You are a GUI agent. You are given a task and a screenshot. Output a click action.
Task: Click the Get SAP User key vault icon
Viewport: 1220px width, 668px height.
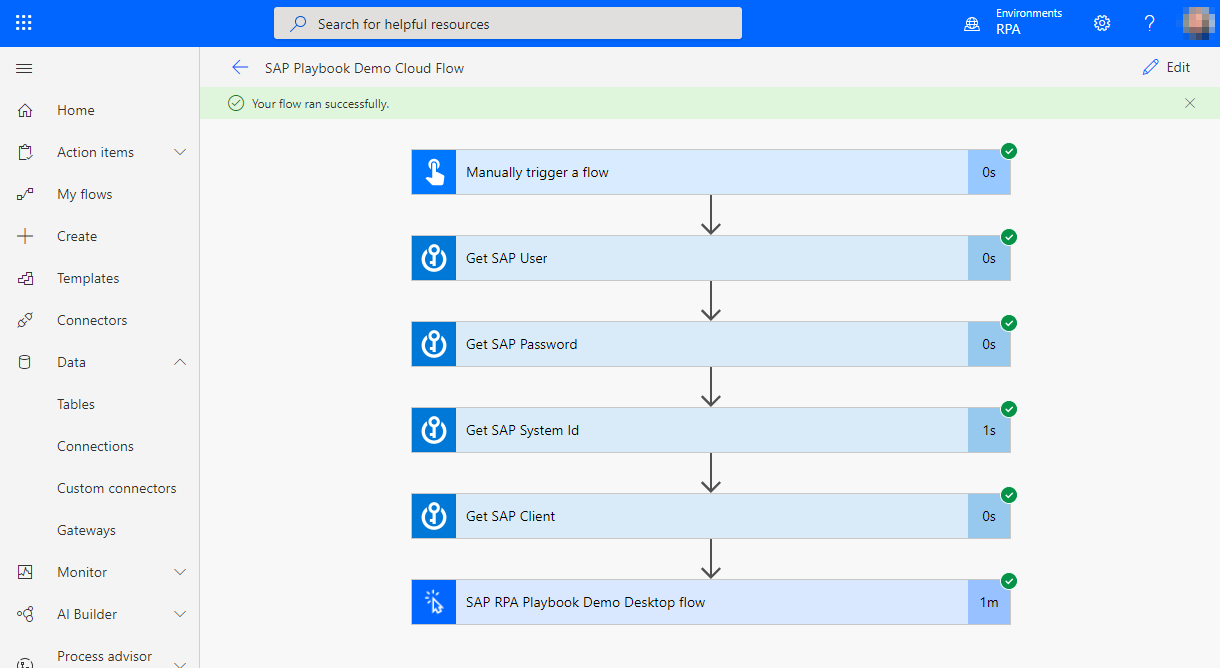pos(434,258)
